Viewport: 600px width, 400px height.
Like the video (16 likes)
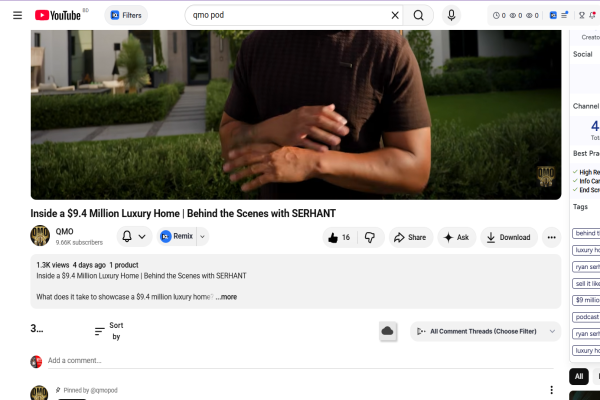340,237
